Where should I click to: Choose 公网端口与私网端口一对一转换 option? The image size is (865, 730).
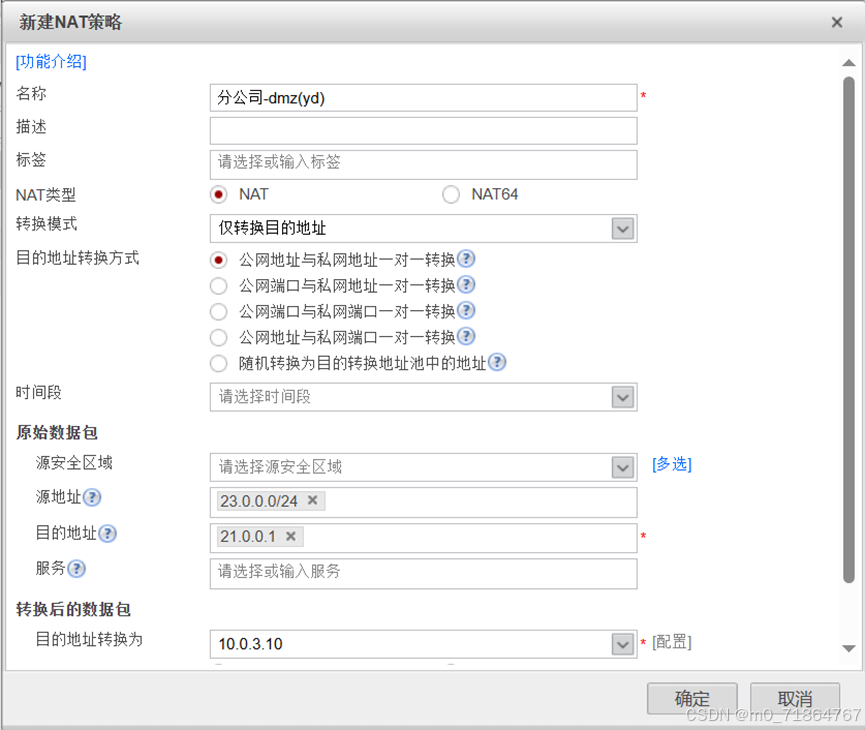(218, 312)
